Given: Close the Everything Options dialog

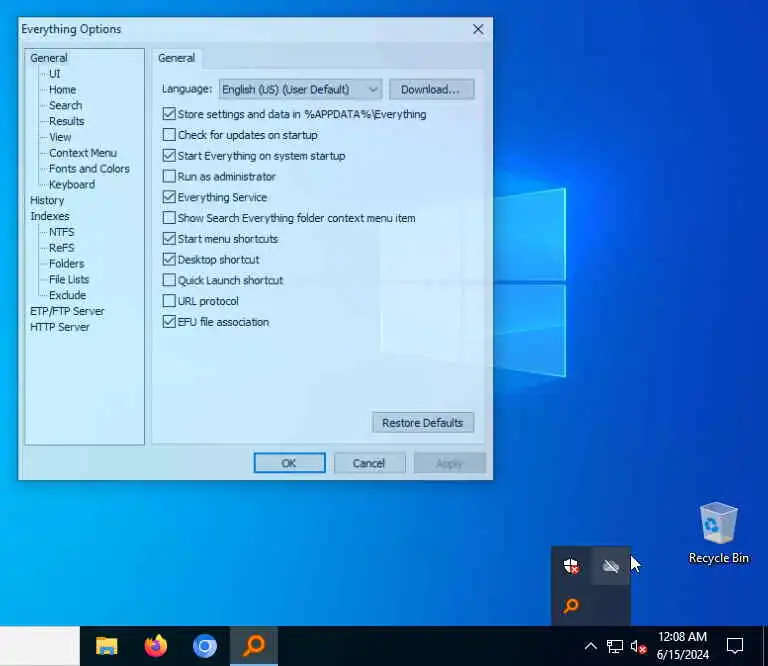Looking at the screenshot, I should point(478,29).
